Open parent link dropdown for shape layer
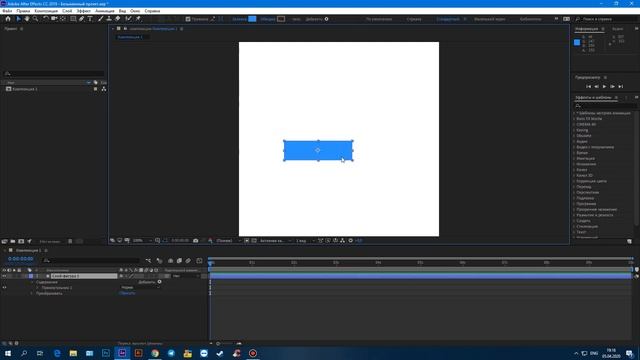640x360 pixels. click(x=186, y=276)
